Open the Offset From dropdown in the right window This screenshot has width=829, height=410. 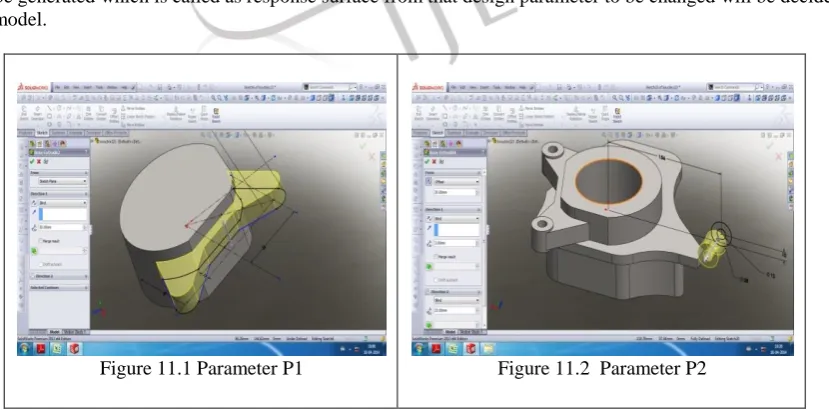pyautogui.click(x=456, y=181)
